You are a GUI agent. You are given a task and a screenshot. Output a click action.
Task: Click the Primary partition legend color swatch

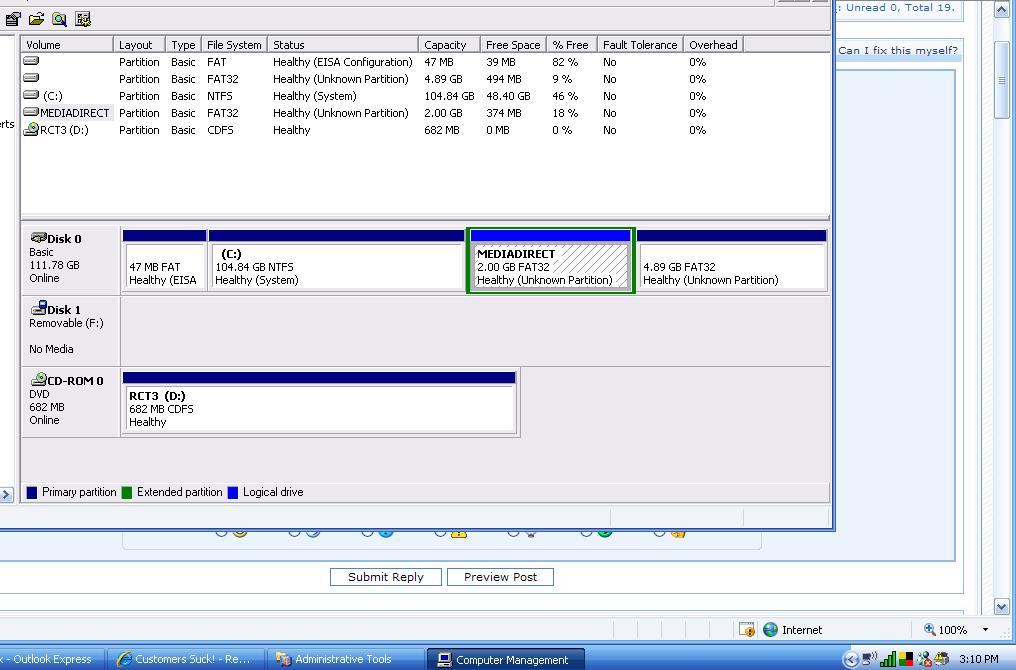(x=32, y=492)
